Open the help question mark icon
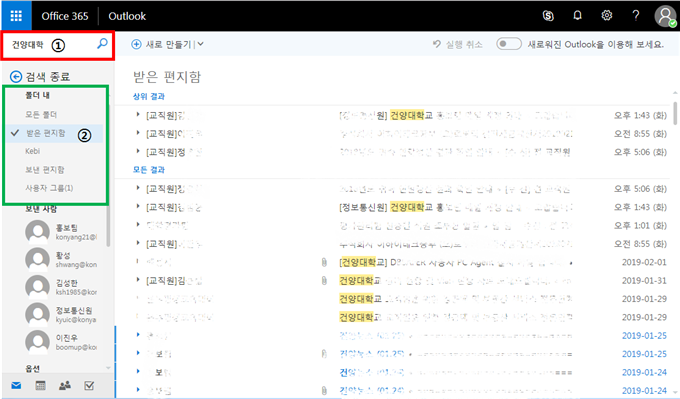The width and height of the screenshot is (680, 399). pyautogui.click(x=635, y=16)
